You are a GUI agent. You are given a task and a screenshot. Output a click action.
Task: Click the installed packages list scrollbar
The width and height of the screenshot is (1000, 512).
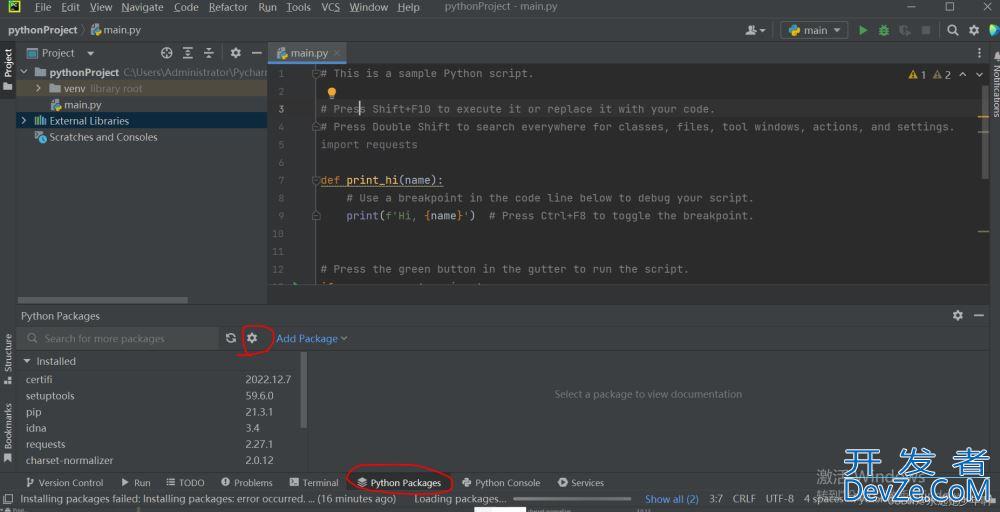[x=304, y=390]
